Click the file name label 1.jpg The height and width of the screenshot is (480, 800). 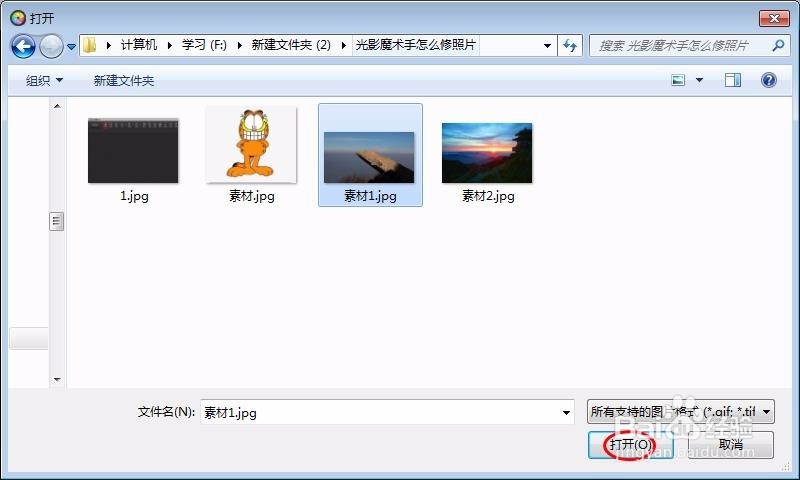point(134,196)
